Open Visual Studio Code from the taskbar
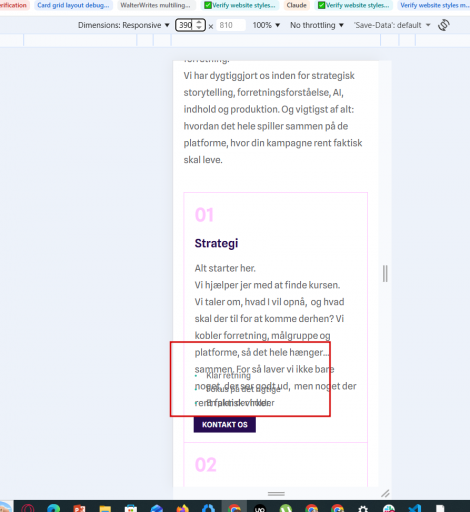Image resolution: width=470 pixels, height=512 pixels. pos(414,508)
